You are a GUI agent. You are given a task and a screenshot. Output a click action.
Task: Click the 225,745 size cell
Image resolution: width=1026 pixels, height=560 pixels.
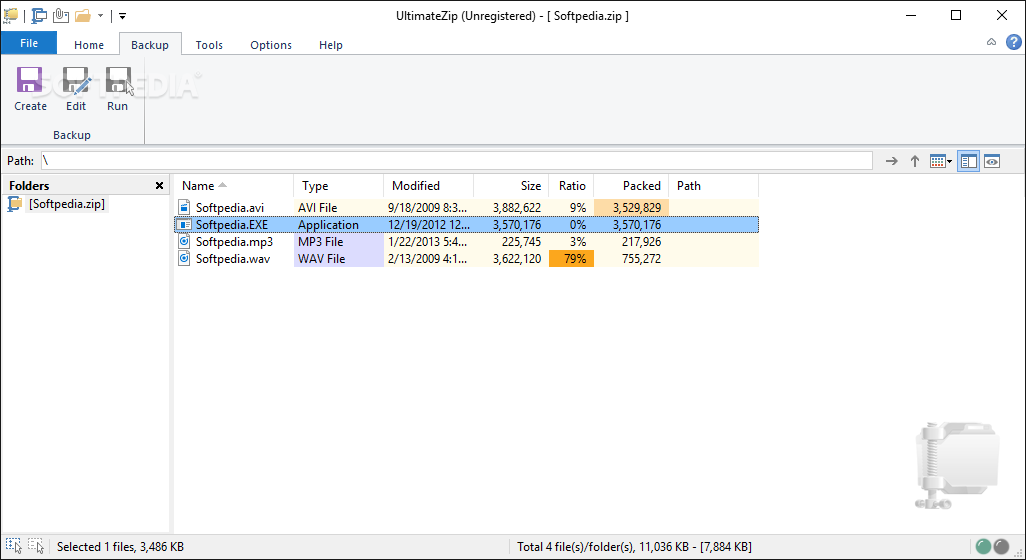(511, 241)
